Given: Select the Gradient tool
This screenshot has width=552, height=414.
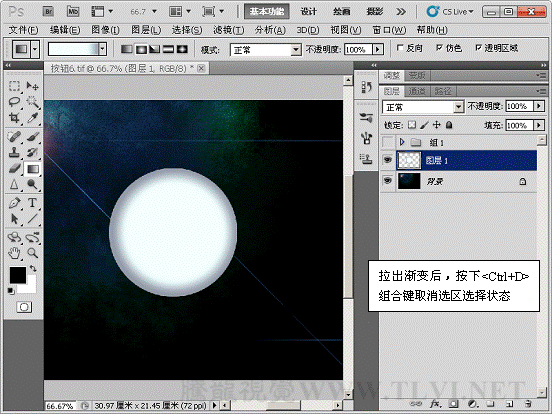Looking at the screenshot, I should click(33, 169).
